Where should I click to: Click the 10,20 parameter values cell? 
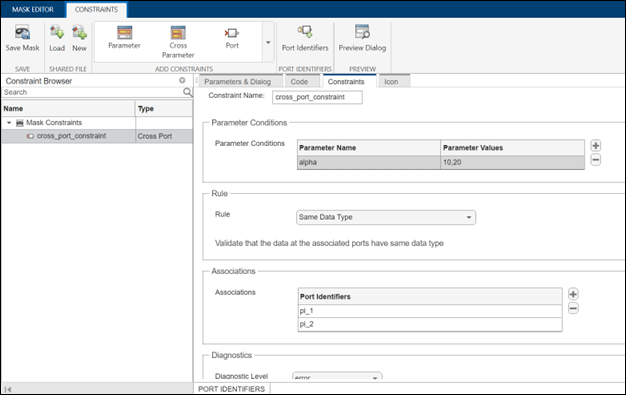513,162
